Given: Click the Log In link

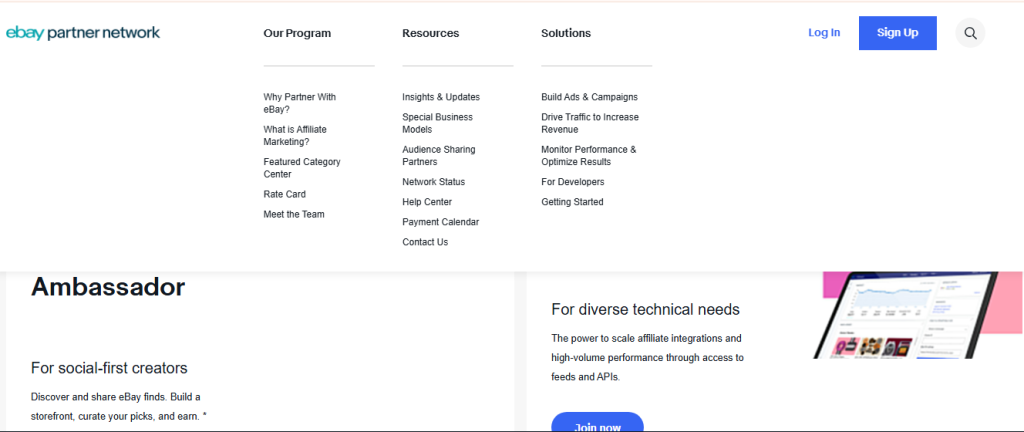Looking at the screenshot, I should click(x=824, y=33).
